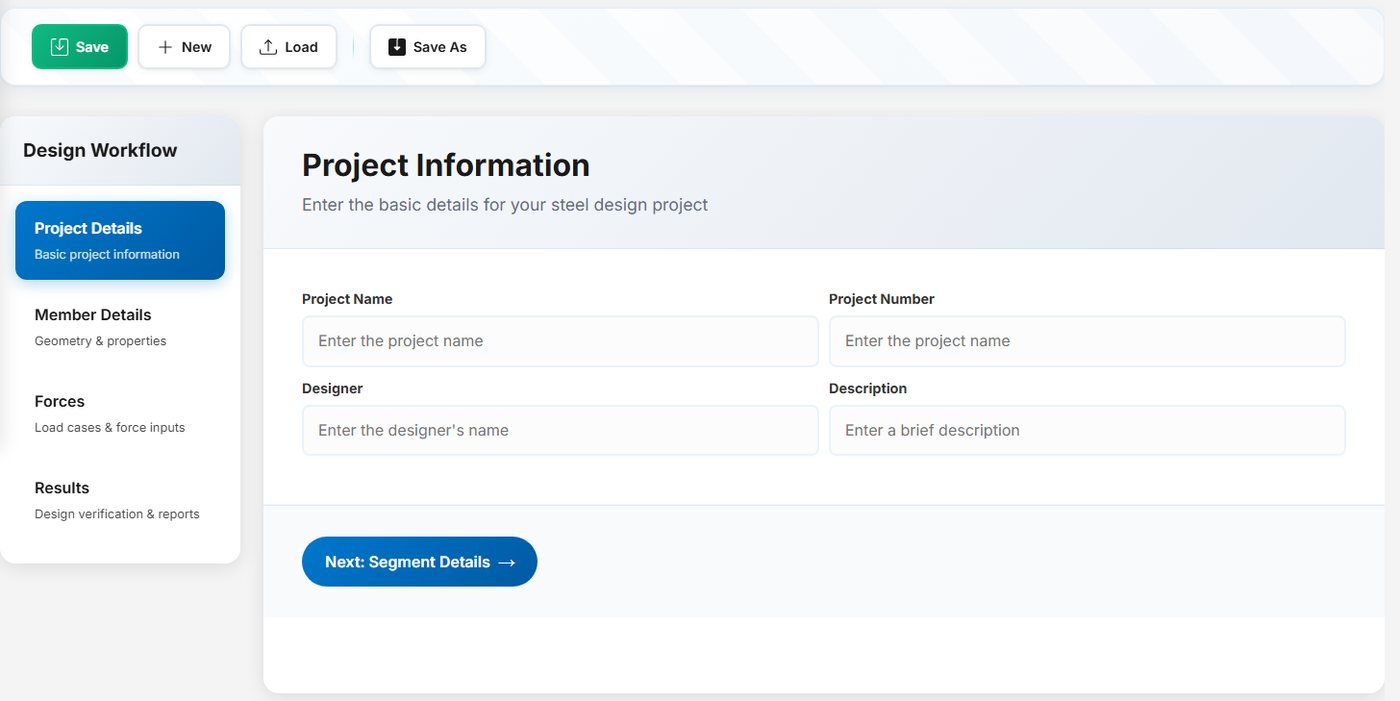Click into the Designer name field
This screenshot has width=1400, height=701.
coord(560,430)
